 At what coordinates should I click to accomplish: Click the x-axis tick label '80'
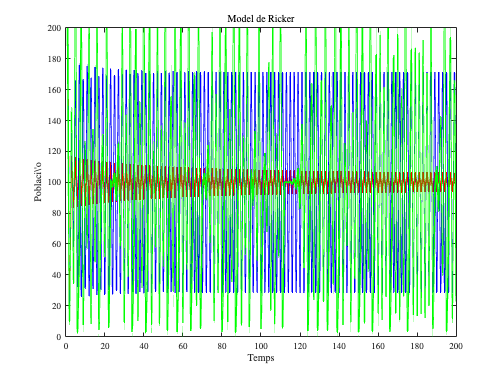(x=222, y=346)
